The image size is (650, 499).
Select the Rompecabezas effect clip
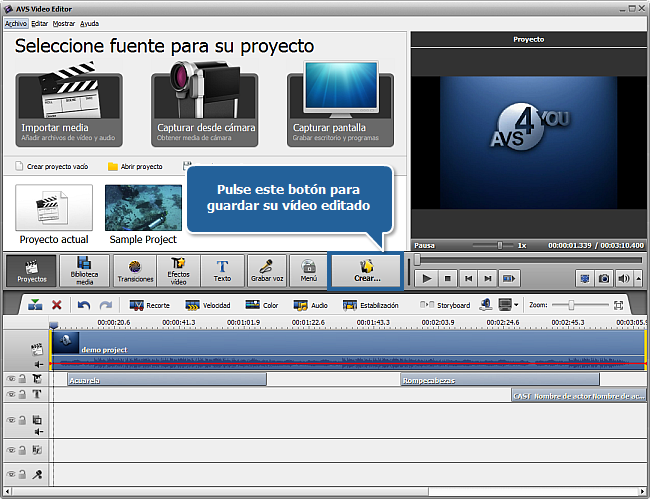[x=500, y=380]
